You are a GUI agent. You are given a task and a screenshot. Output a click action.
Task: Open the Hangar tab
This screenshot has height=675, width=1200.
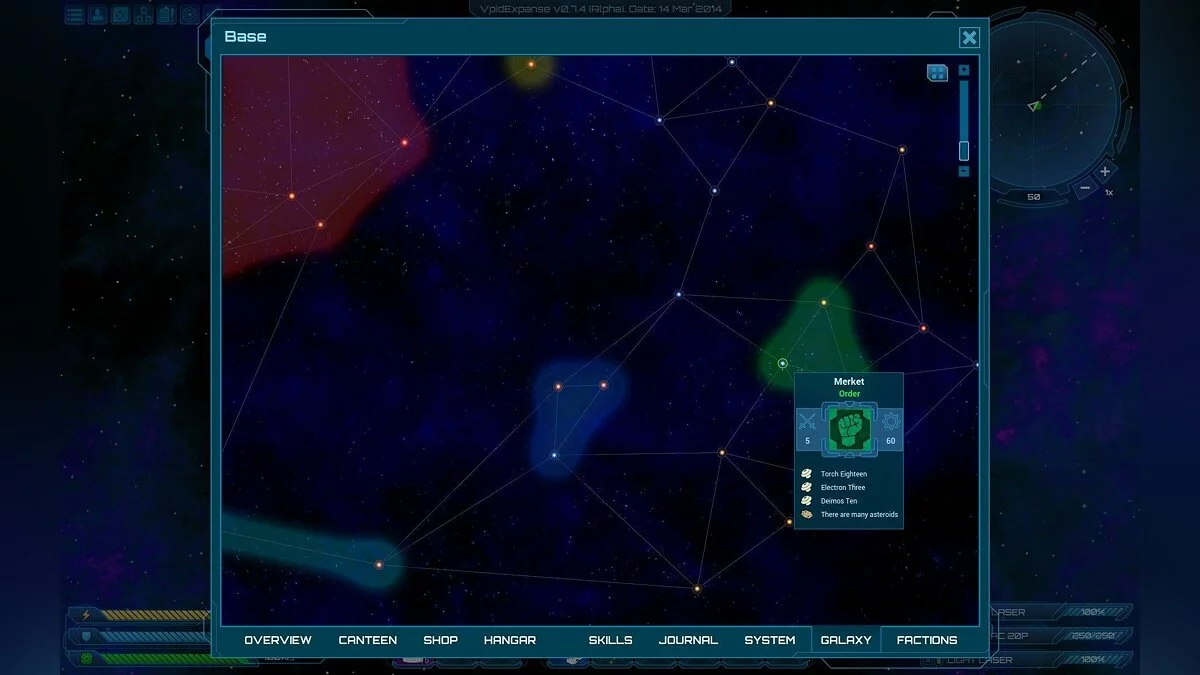coord(510,640)
